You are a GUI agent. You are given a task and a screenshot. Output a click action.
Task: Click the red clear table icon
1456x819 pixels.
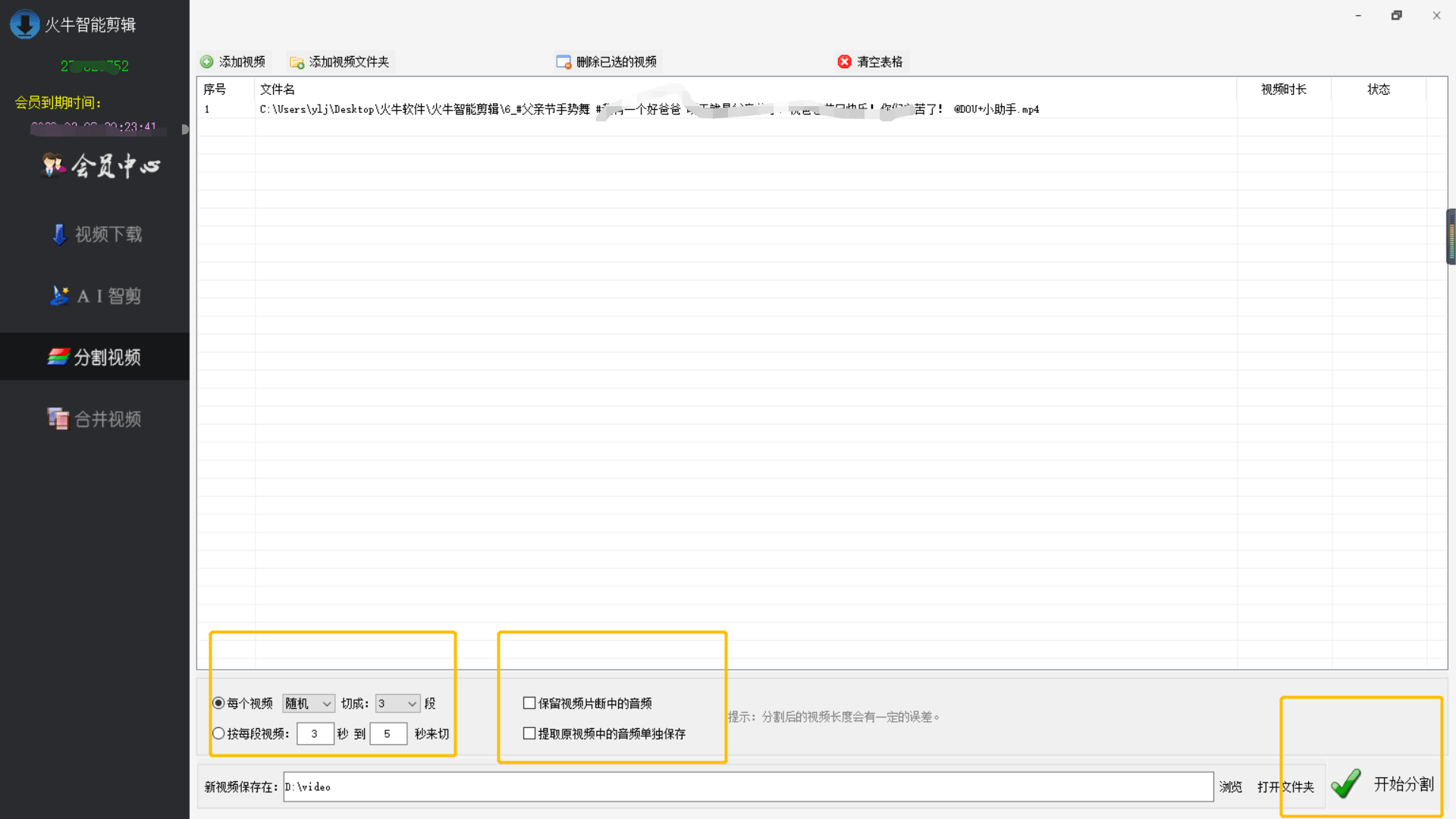pos(844,62)
